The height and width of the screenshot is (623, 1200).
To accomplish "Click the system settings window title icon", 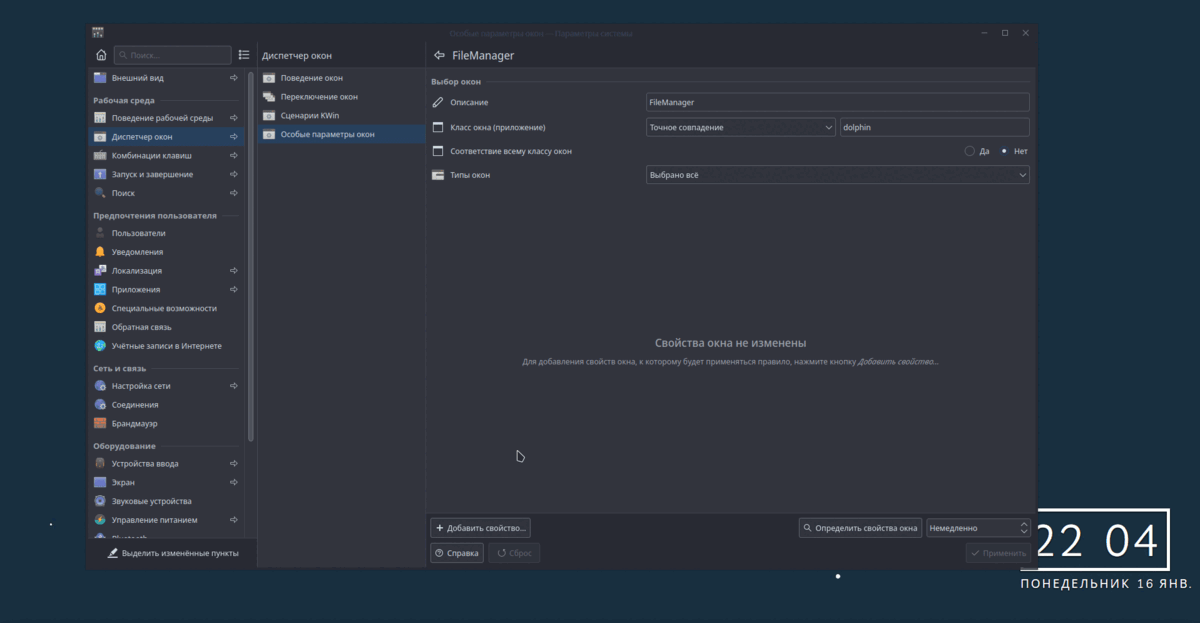I will tap(97, 33).
